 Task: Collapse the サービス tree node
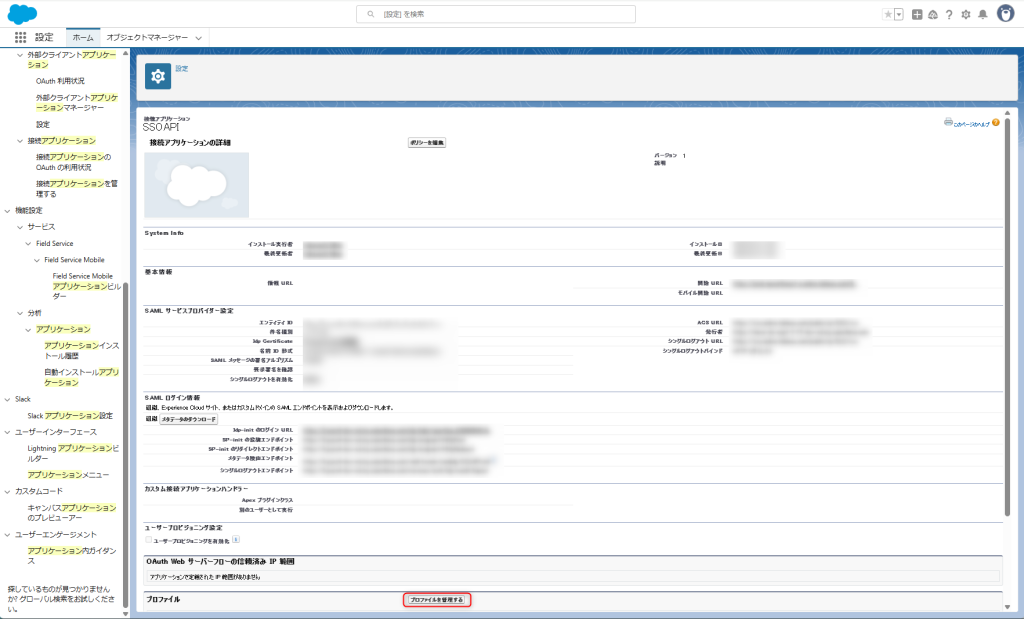20,227
